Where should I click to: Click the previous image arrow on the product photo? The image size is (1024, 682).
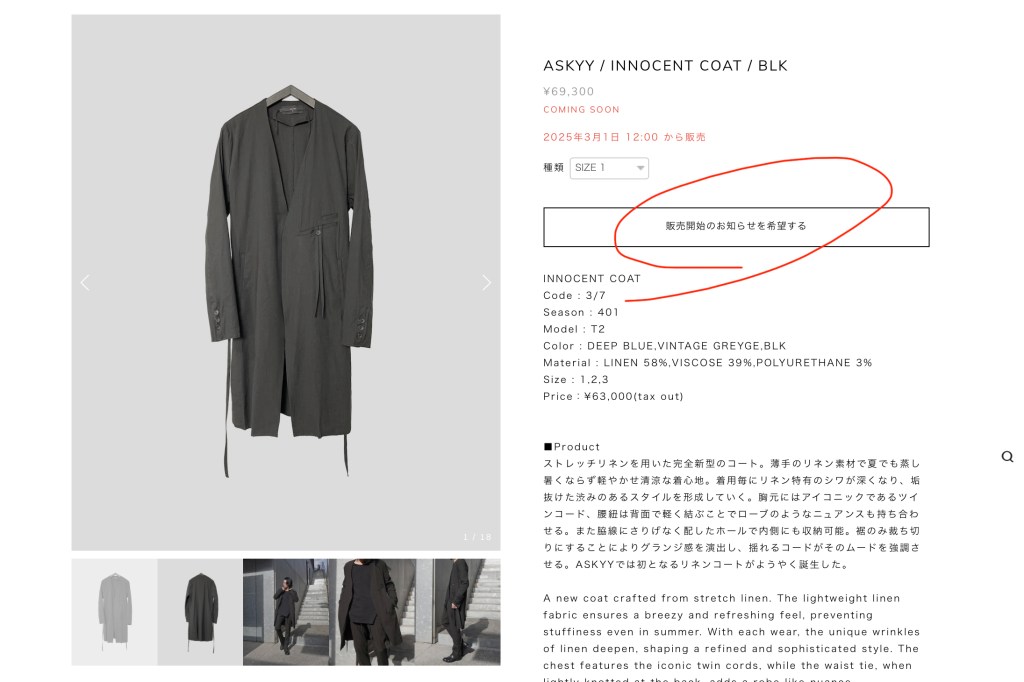(85, 283)
